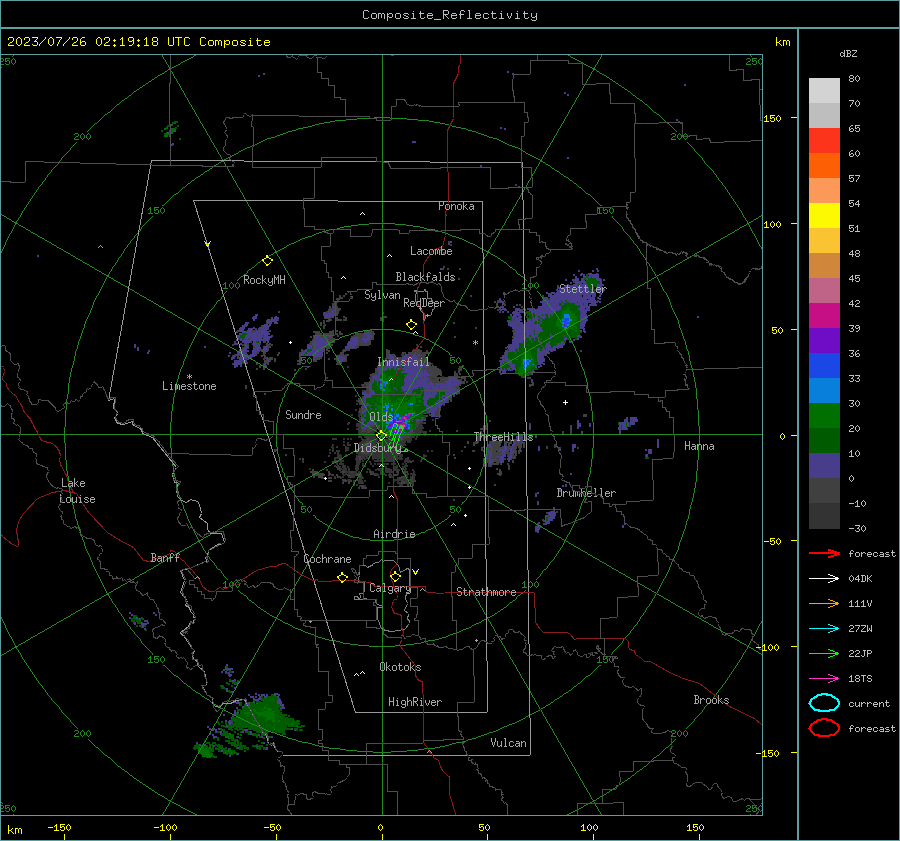
Task: Click the Banff label
Action: (165, 557)
